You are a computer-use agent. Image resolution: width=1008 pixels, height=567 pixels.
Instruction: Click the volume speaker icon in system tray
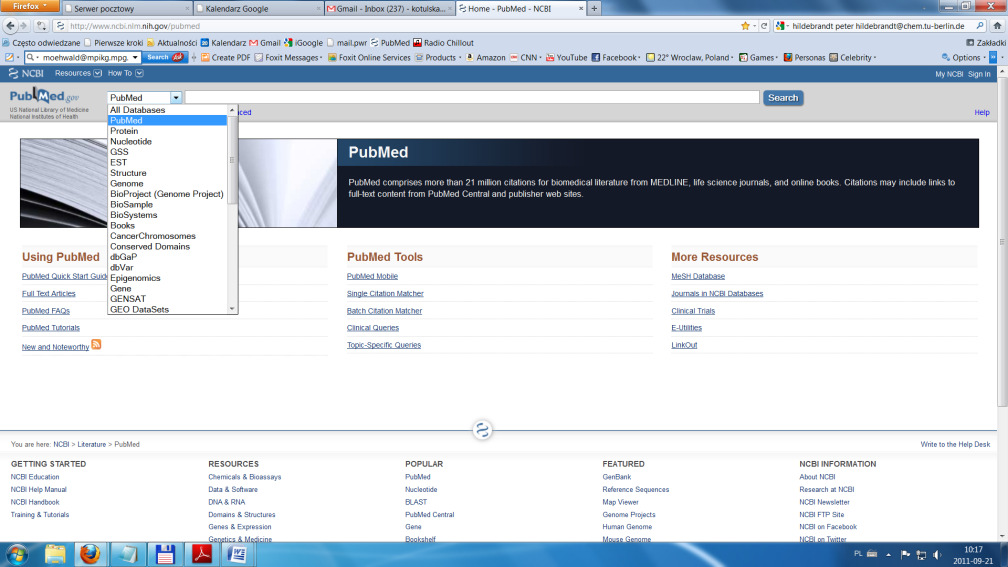point(937,555)
